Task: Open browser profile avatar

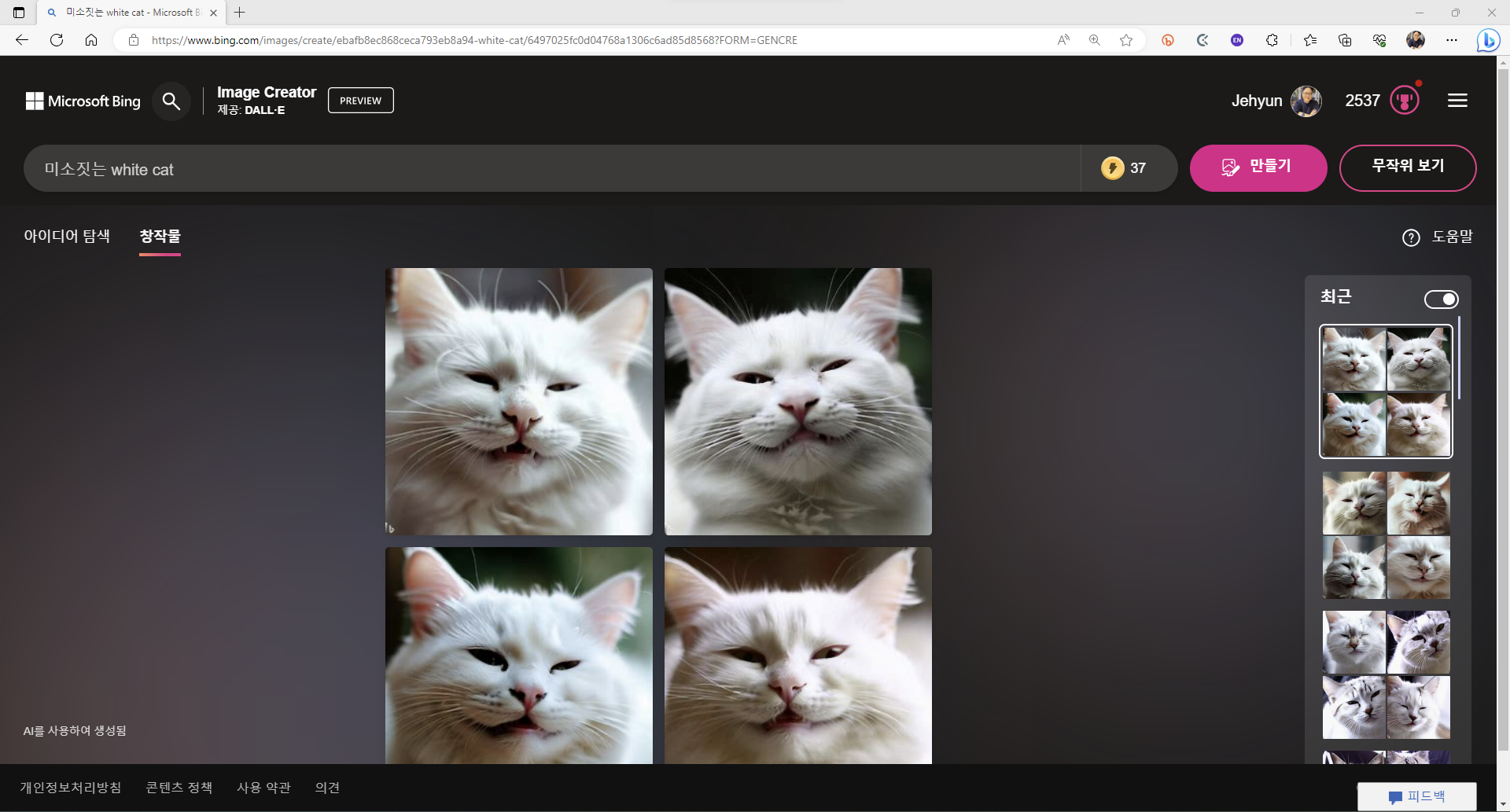Action: [x=1416, y=40]
